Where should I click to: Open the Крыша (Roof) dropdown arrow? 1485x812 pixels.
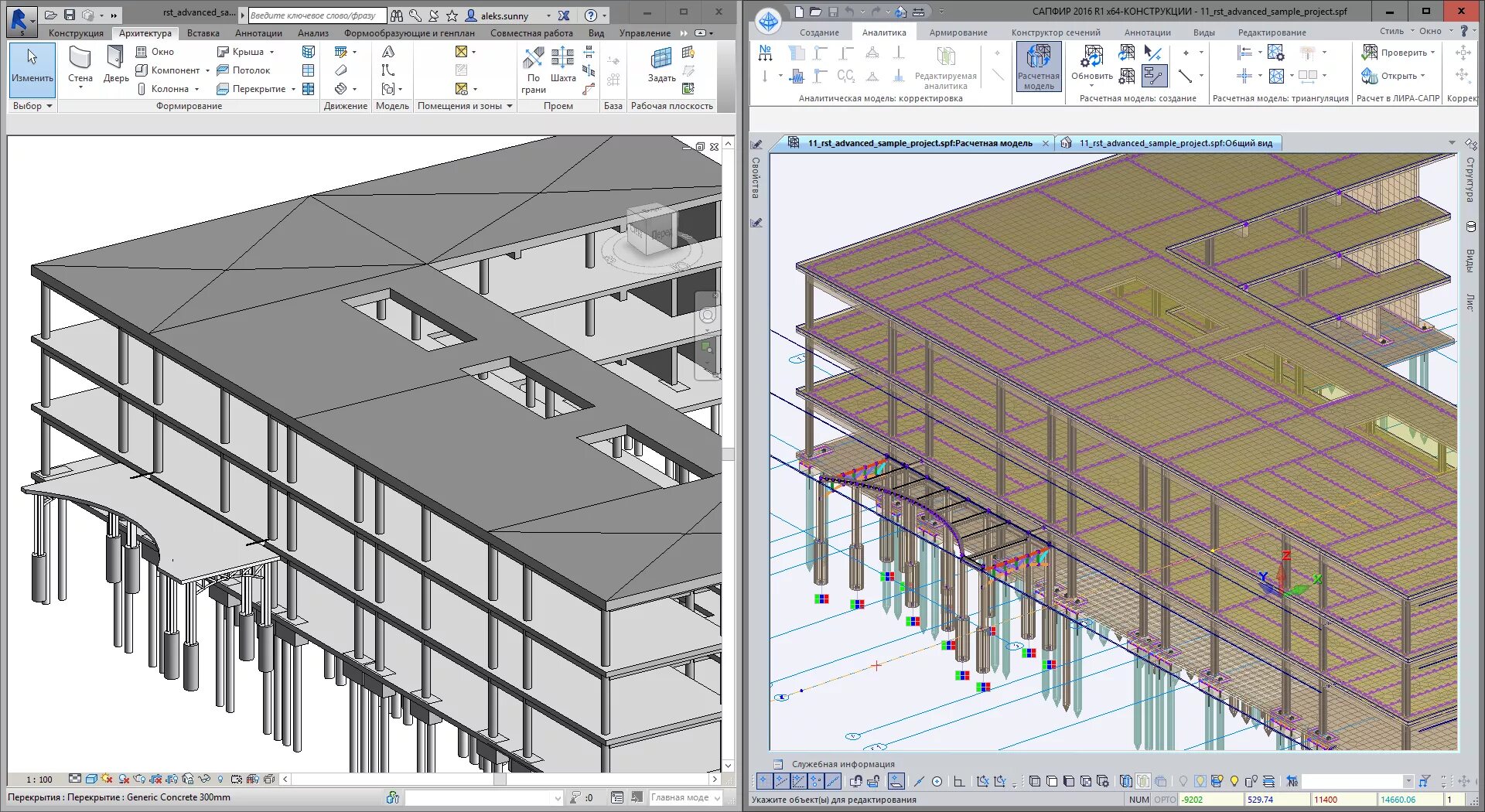pyautogui.click(x=271, y=52)
